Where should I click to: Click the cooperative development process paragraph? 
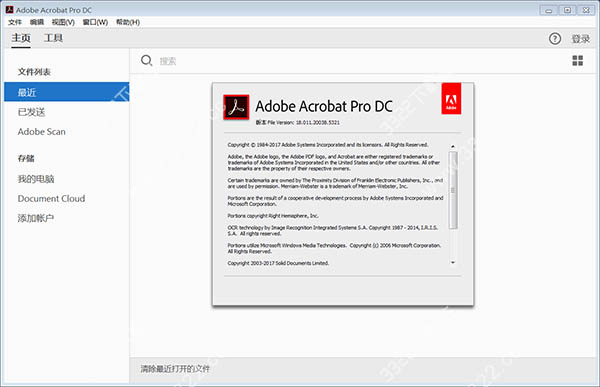pyautogui.click(x=335, y=201)
